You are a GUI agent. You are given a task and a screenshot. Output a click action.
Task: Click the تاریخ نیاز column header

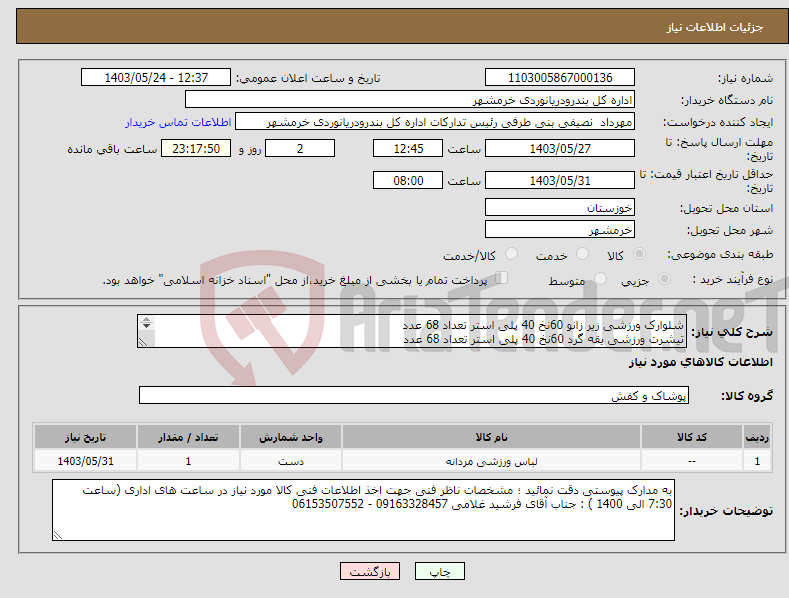coord(86,437)
